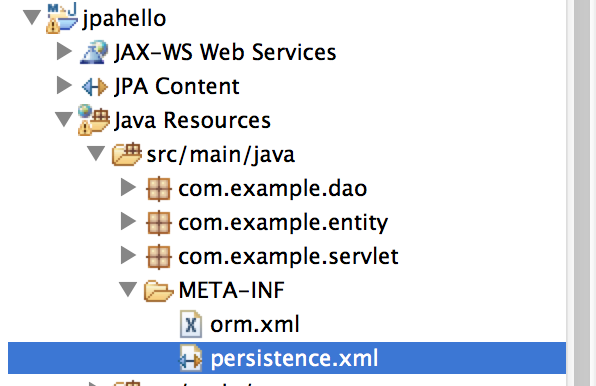Collapse the jpahello project node
Viewport: 596px width, 386px height.
32,17
